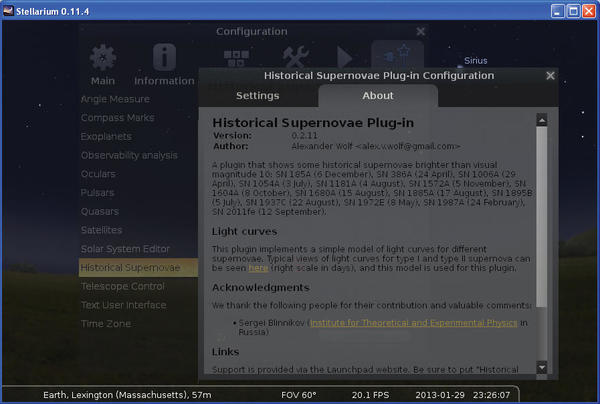600x404 pixels.
Task: Close the Configuration window
Action: 421,31
